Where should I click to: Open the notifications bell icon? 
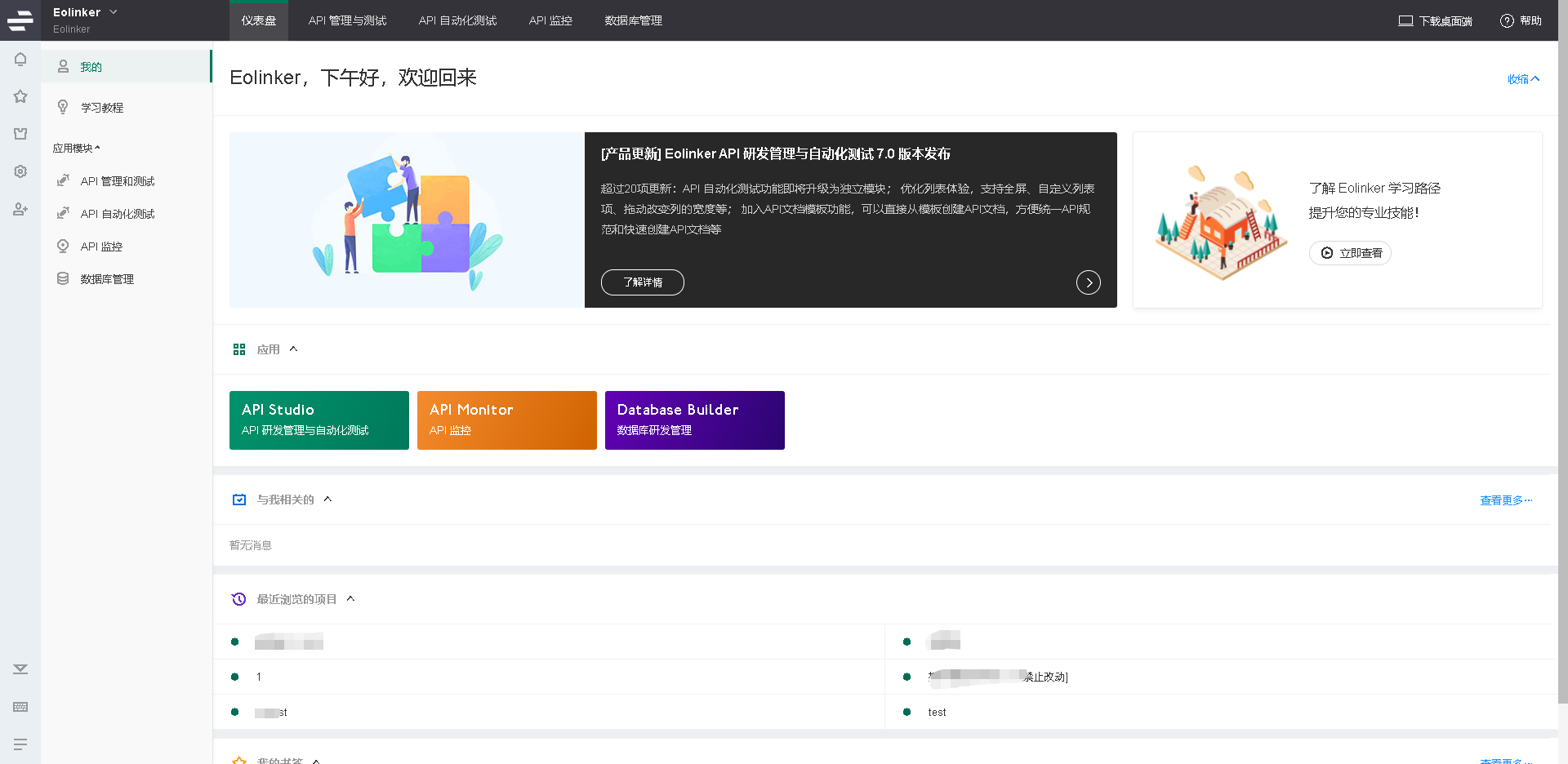tap(20, 59)
